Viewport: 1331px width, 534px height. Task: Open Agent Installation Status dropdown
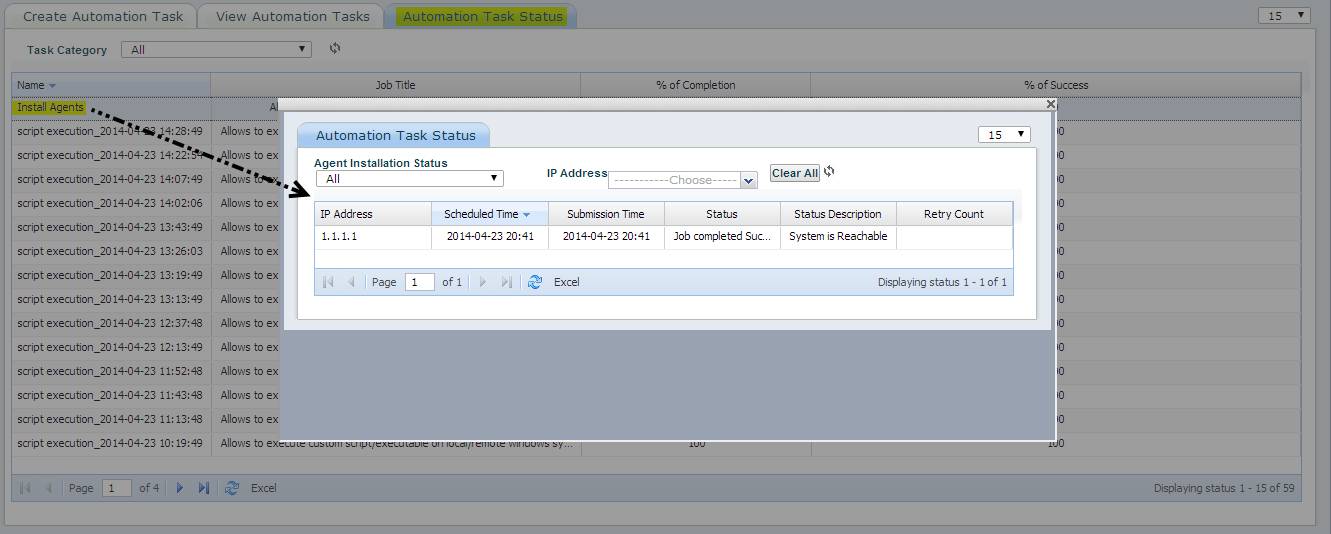coord(410,178)
